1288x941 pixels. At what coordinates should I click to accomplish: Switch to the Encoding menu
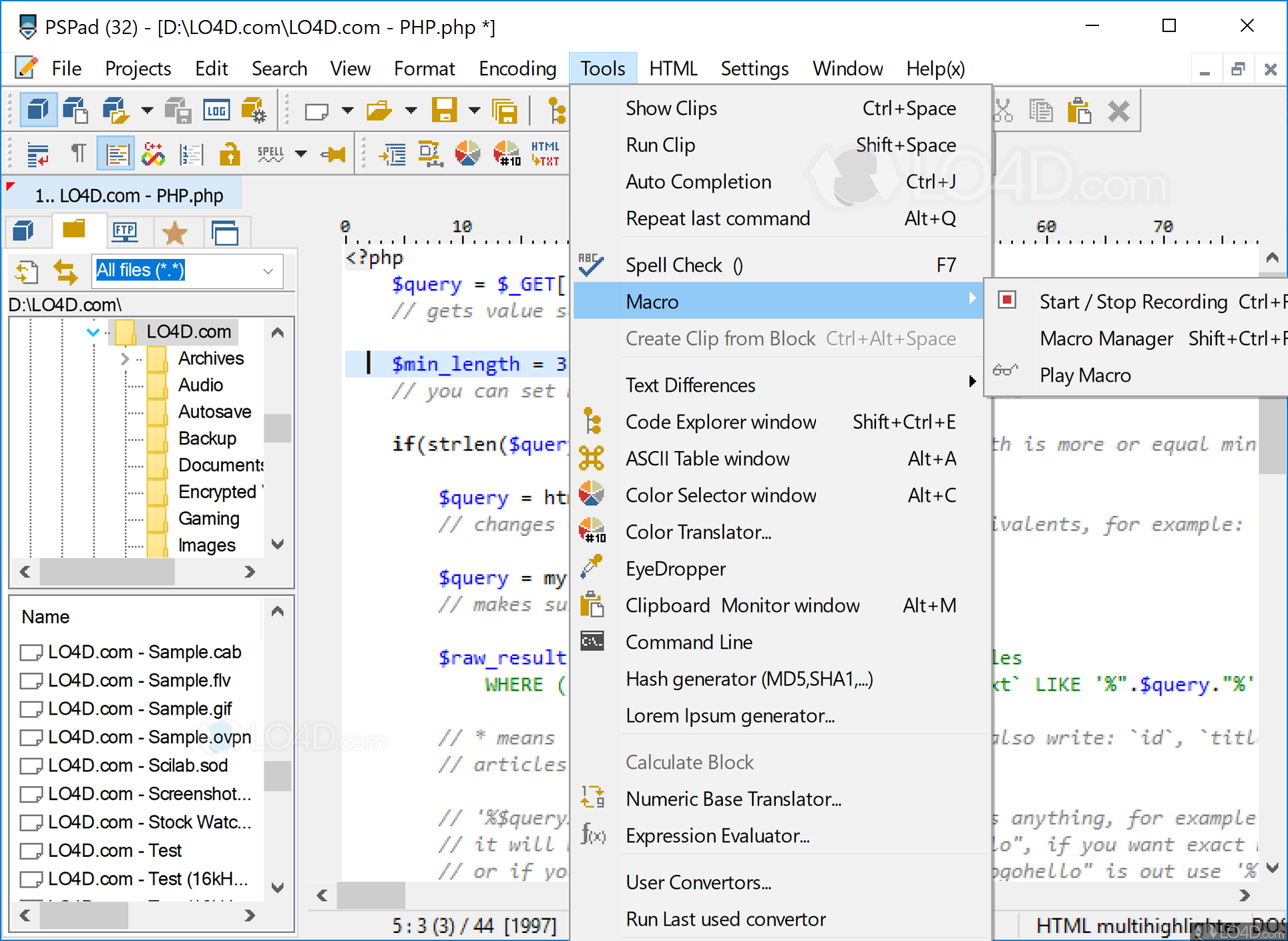pyautogui.click(x=517, y=67)
